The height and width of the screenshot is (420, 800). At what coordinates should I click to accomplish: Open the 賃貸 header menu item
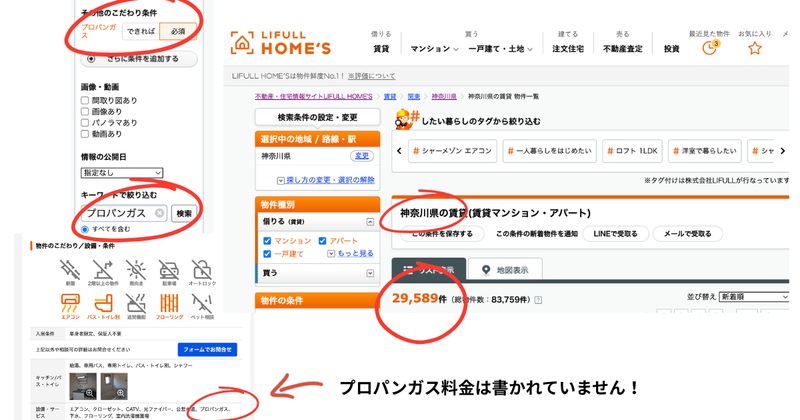[x=381, y=49]
